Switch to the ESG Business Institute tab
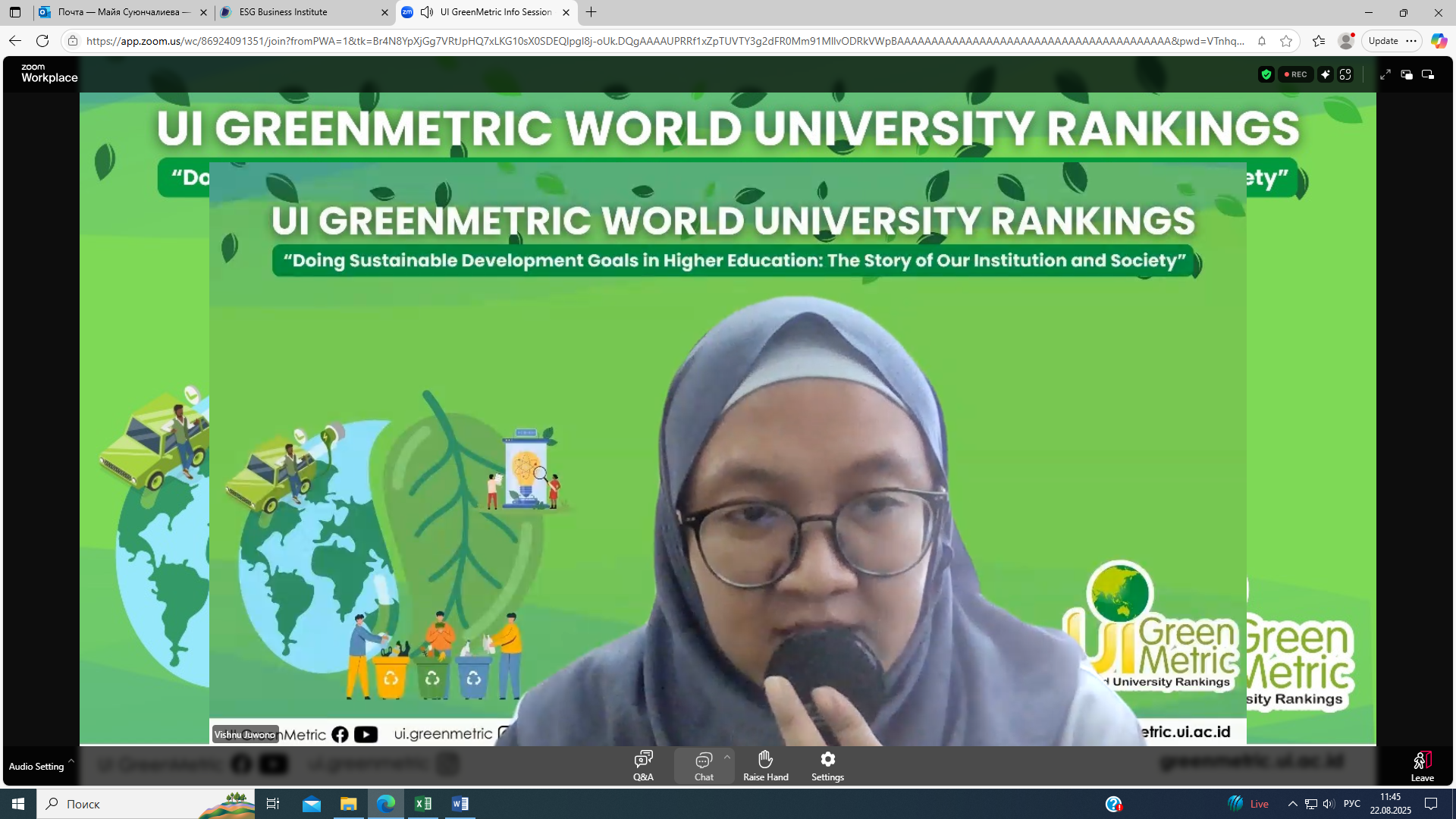Screen dimensions: 1456x819 (x=303, y=12)
